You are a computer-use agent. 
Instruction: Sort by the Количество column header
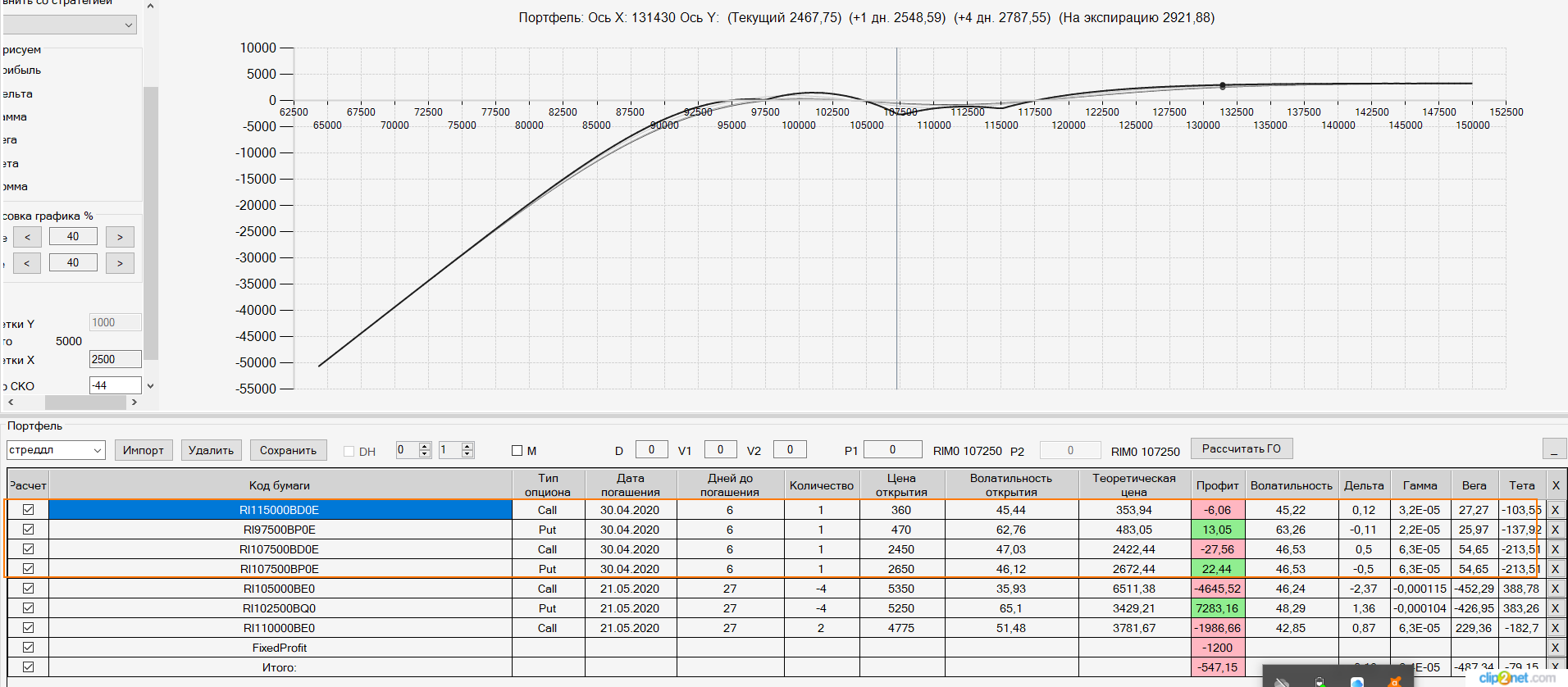[x=822, y=485]
